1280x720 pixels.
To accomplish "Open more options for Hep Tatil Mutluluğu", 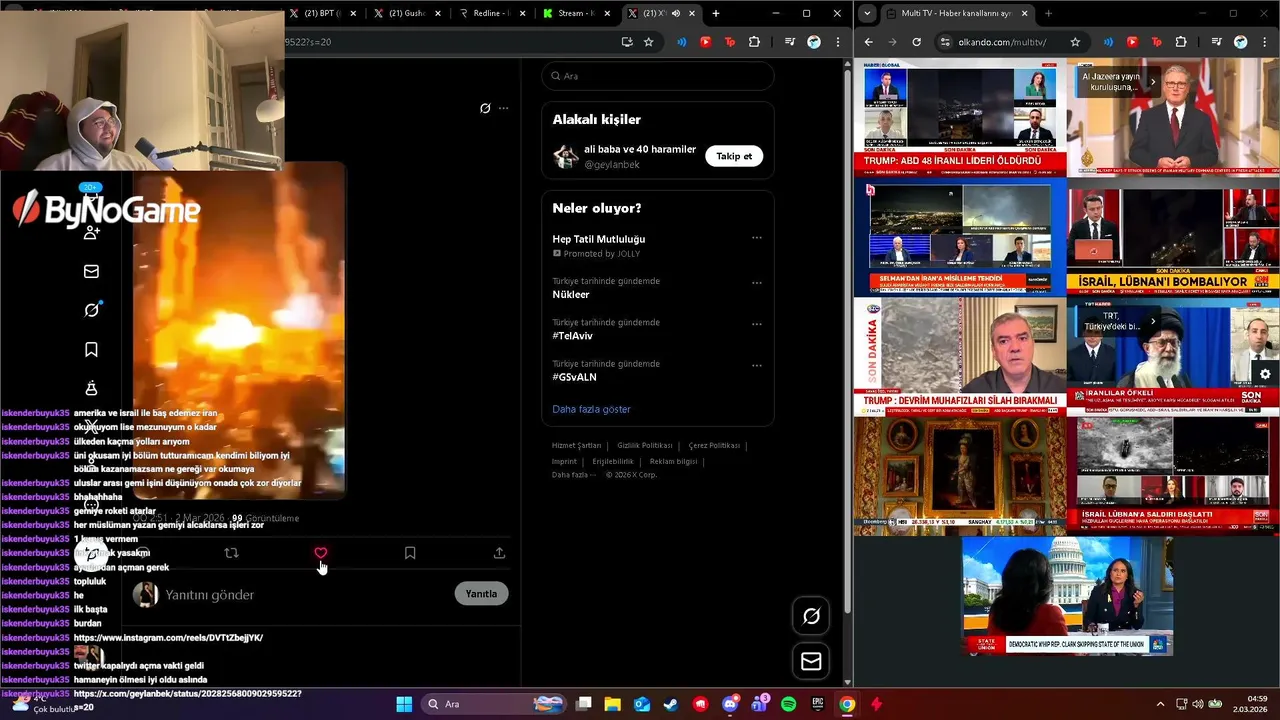I will [x=757, y=238].
